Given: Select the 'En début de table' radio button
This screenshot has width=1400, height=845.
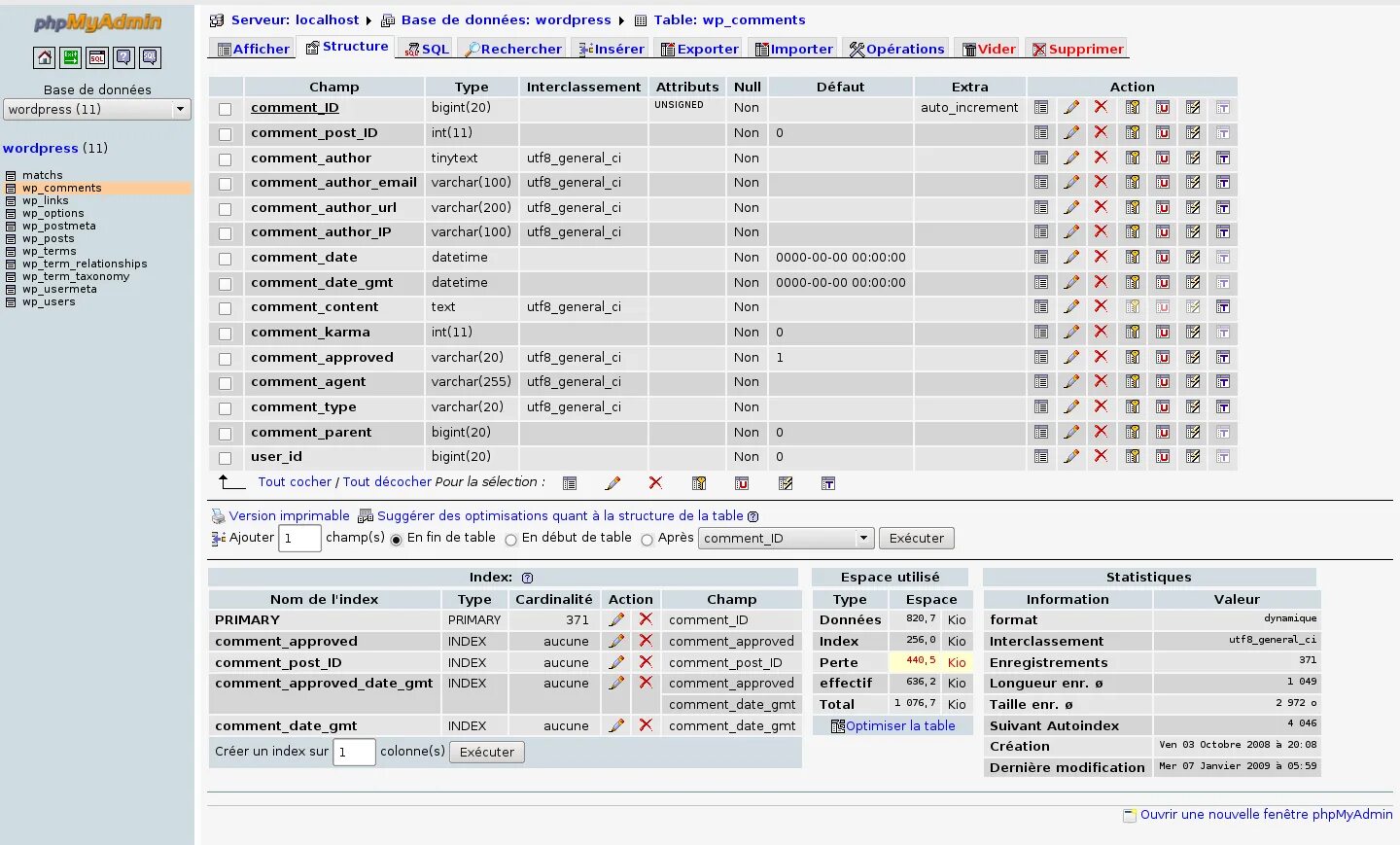Looking at the screenshot, I should pyautogui.click(x=511, y=540).
